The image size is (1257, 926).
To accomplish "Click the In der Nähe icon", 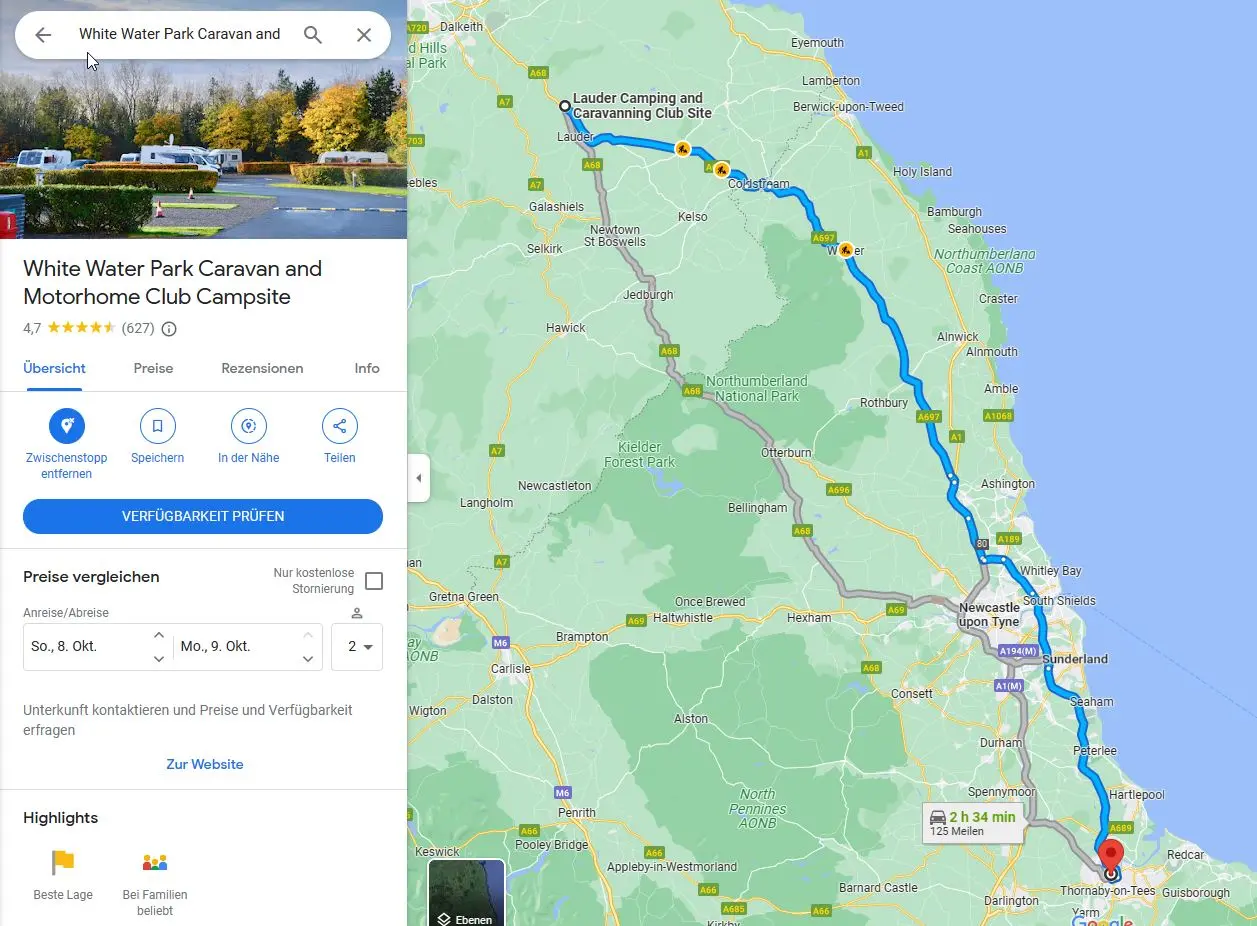I will pos(248,426).
